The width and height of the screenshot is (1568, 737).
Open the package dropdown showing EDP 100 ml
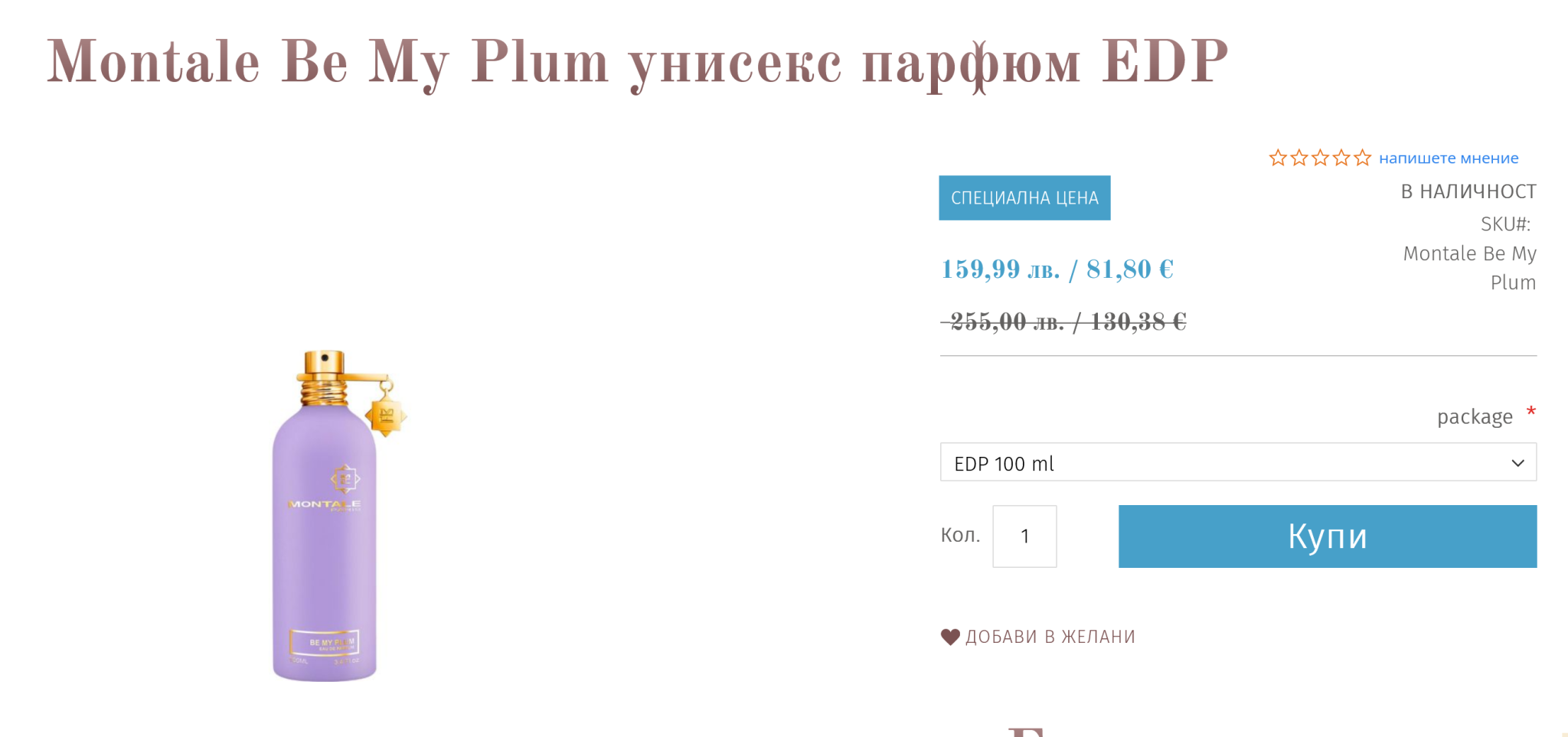(x=1225, y=463)
